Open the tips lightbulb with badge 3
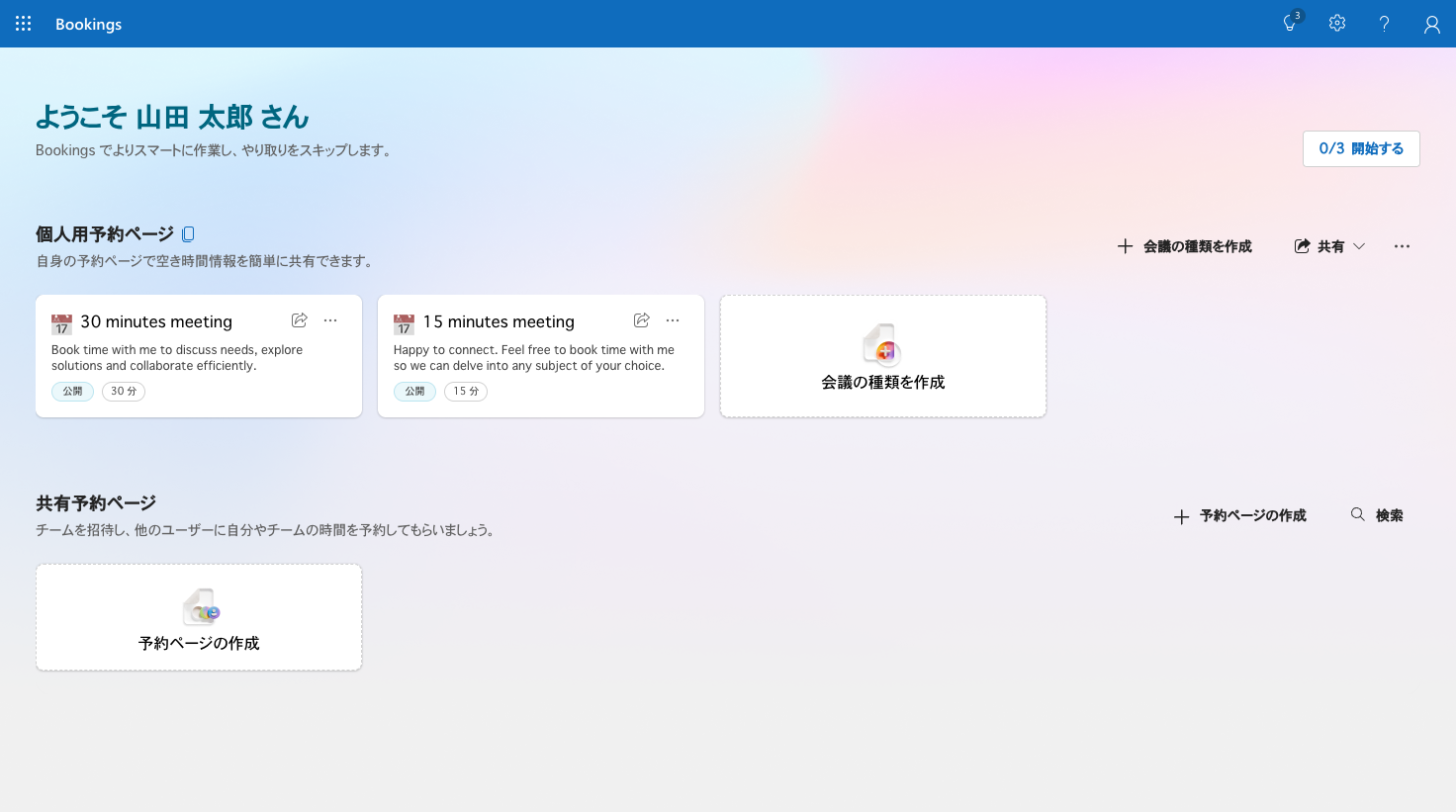 1291,23
